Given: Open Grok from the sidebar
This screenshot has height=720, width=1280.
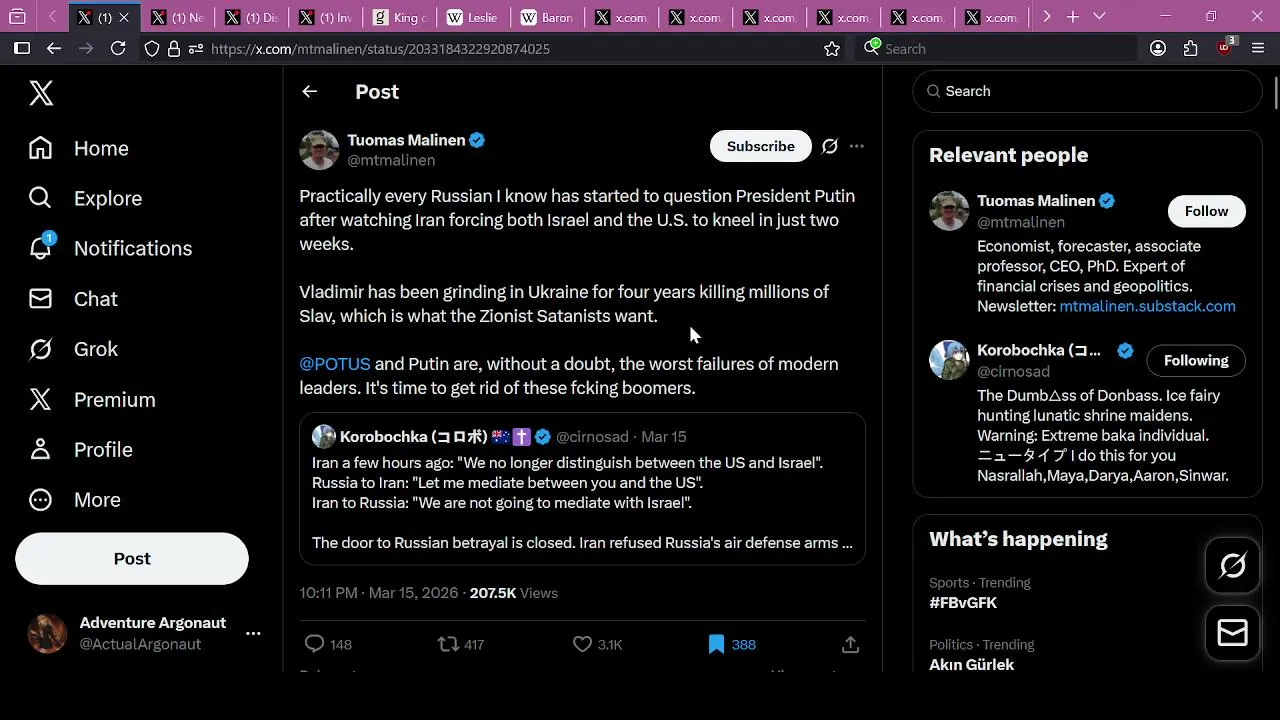Looking at the screenshot, I should (x=73, y=349).
